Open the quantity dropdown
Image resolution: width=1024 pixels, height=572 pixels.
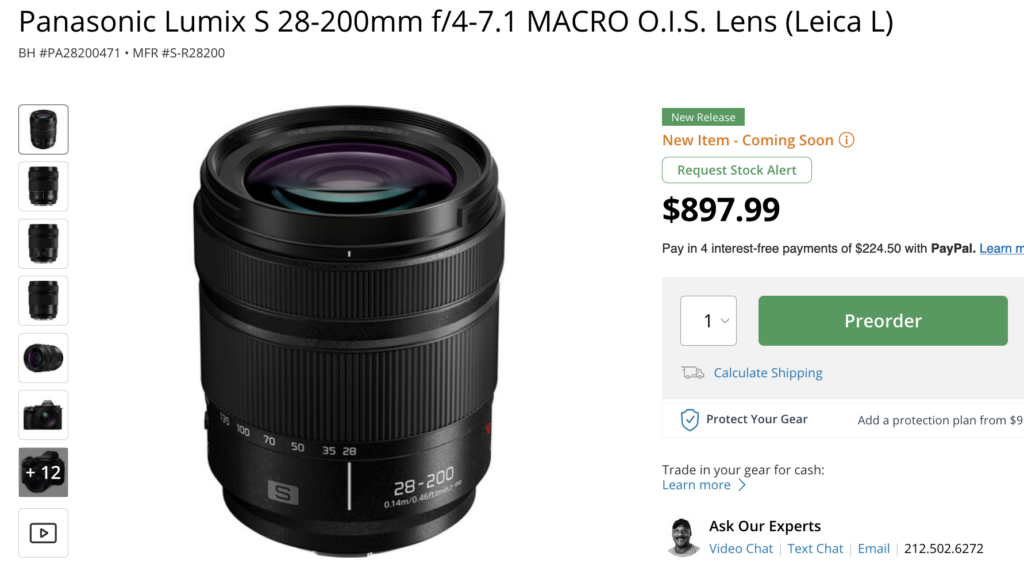tap(708, 321)
